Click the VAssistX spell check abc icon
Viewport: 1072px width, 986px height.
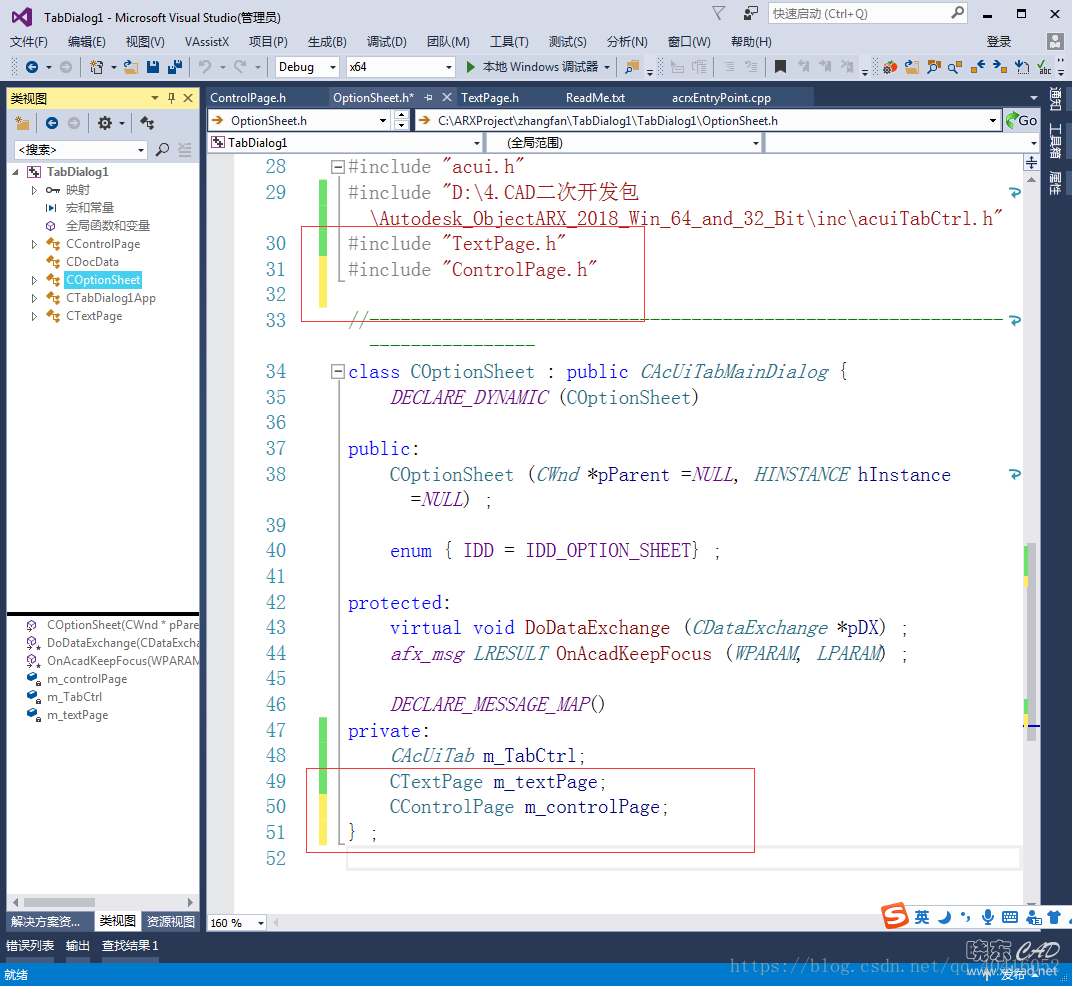[x=1044, y=67]
